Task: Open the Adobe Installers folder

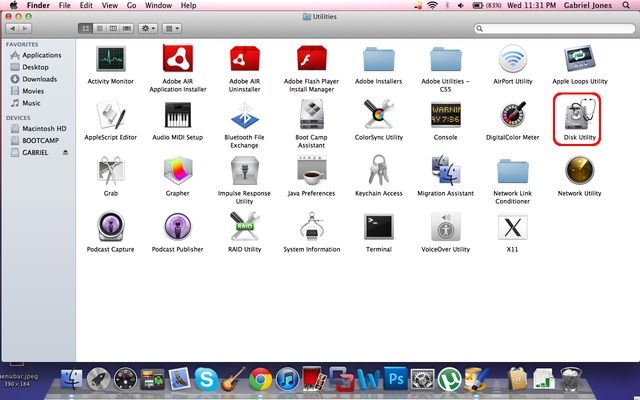Action: [379, 59]
